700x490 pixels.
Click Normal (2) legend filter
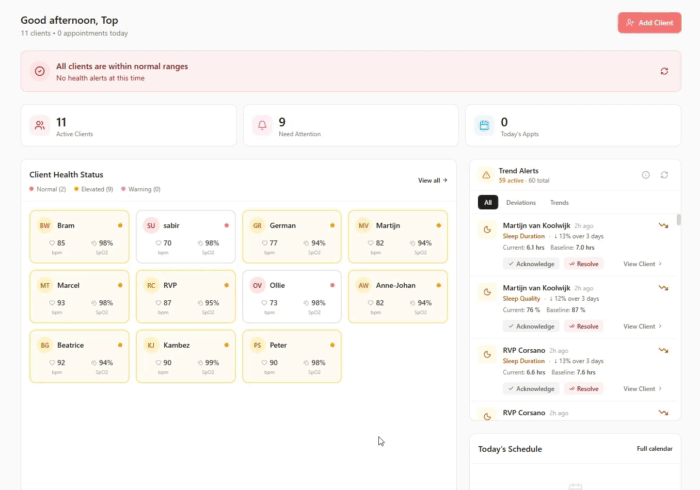point(48,189)
